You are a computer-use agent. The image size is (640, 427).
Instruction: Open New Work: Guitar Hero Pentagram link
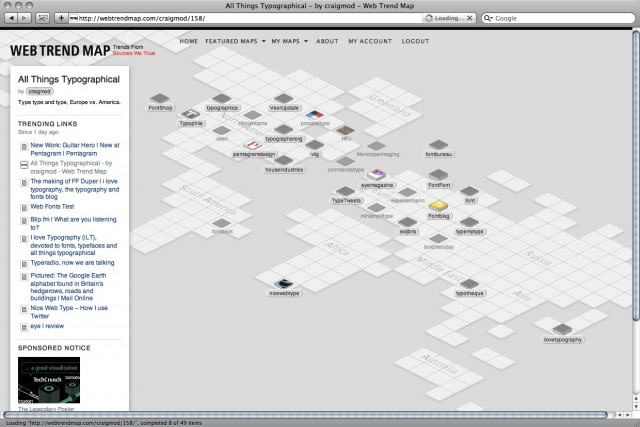pyautogui.click(x=75, y=149)
